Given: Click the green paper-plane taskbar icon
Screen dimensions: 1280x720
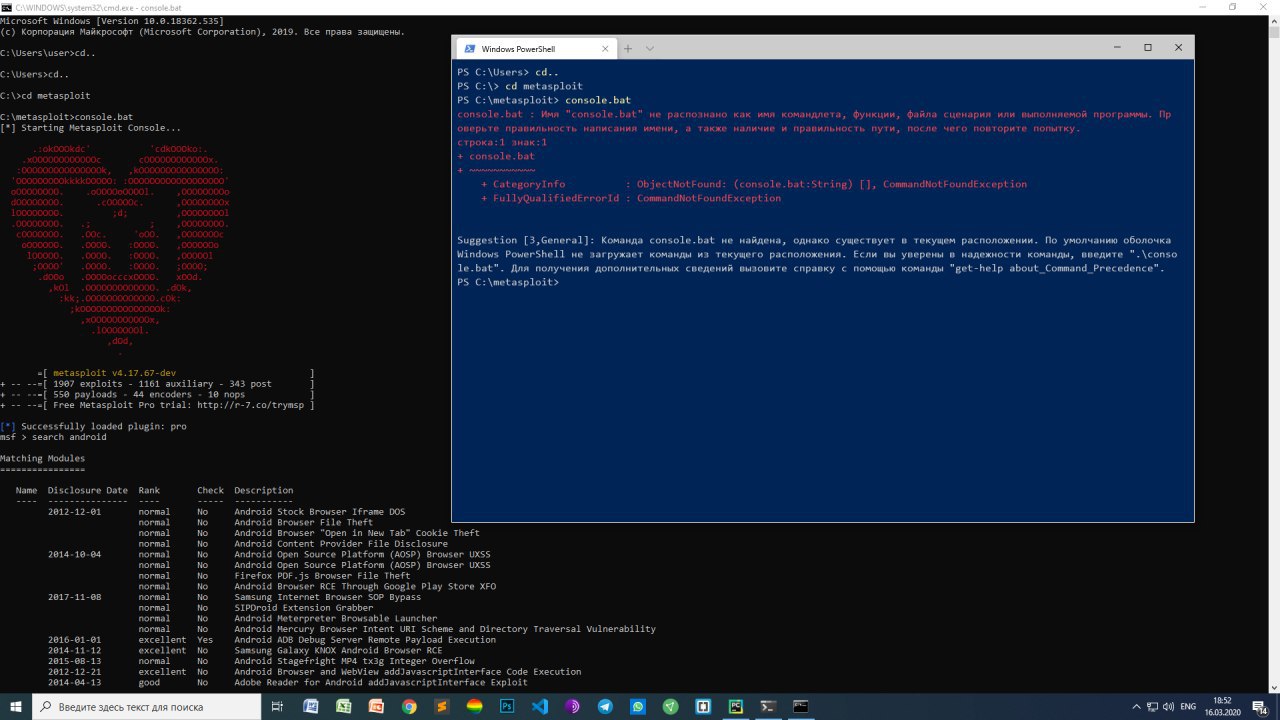Looking at the screenshot, I should [671, 706].
